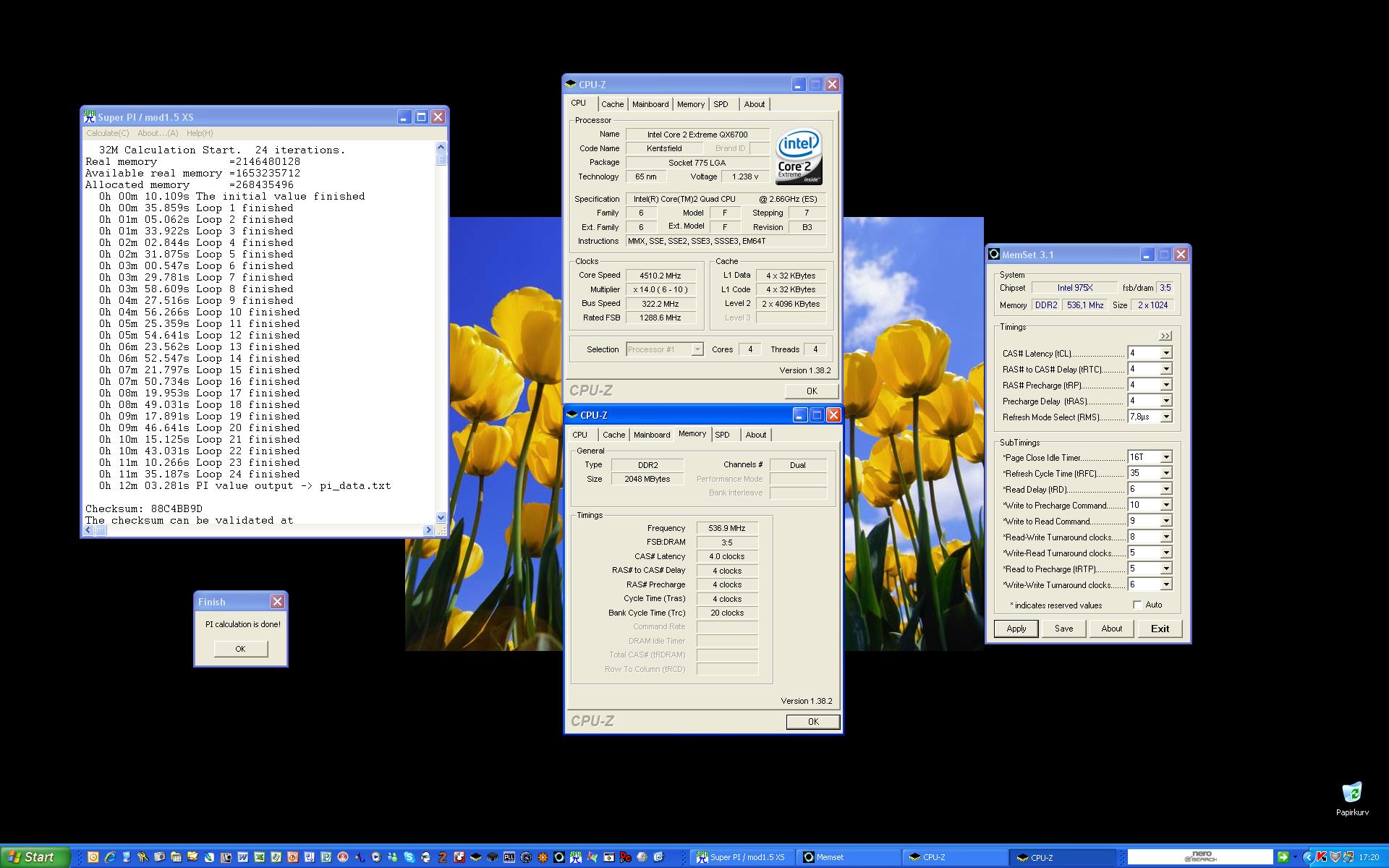Open the red number 2 quick launch icon

442,857
